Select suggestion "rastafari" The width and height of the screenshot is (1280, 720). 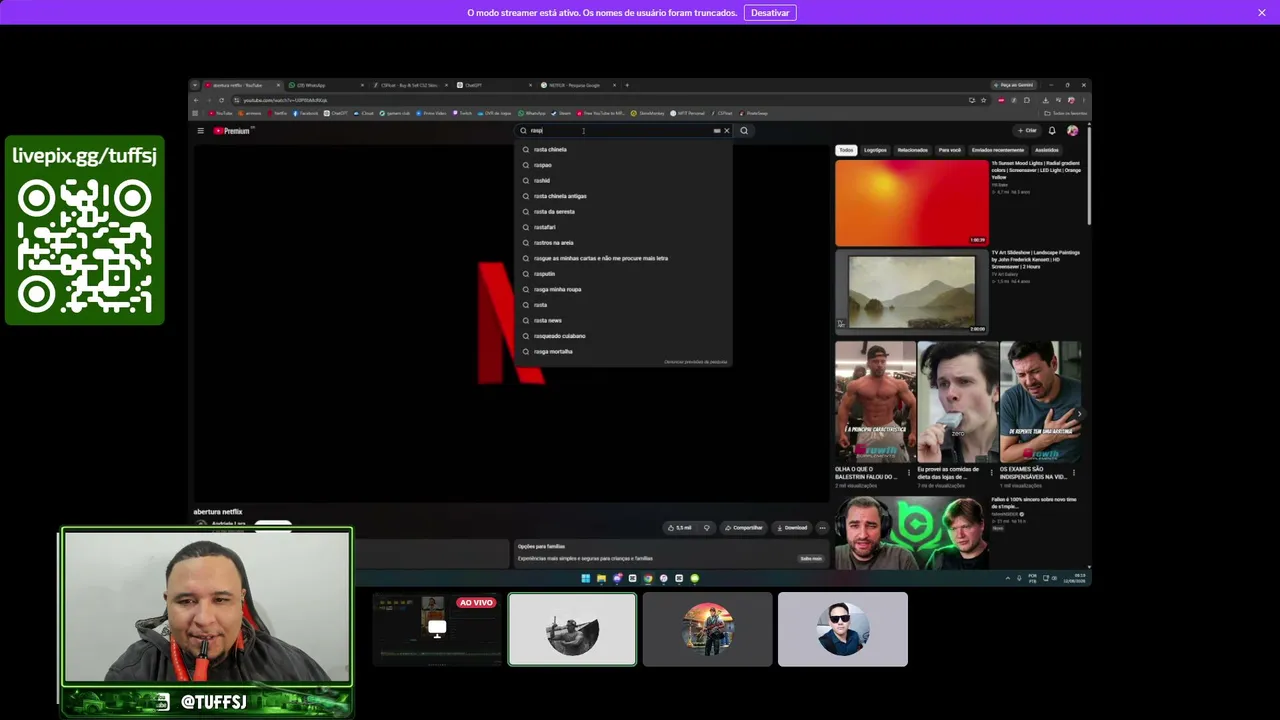click(623, 227)
